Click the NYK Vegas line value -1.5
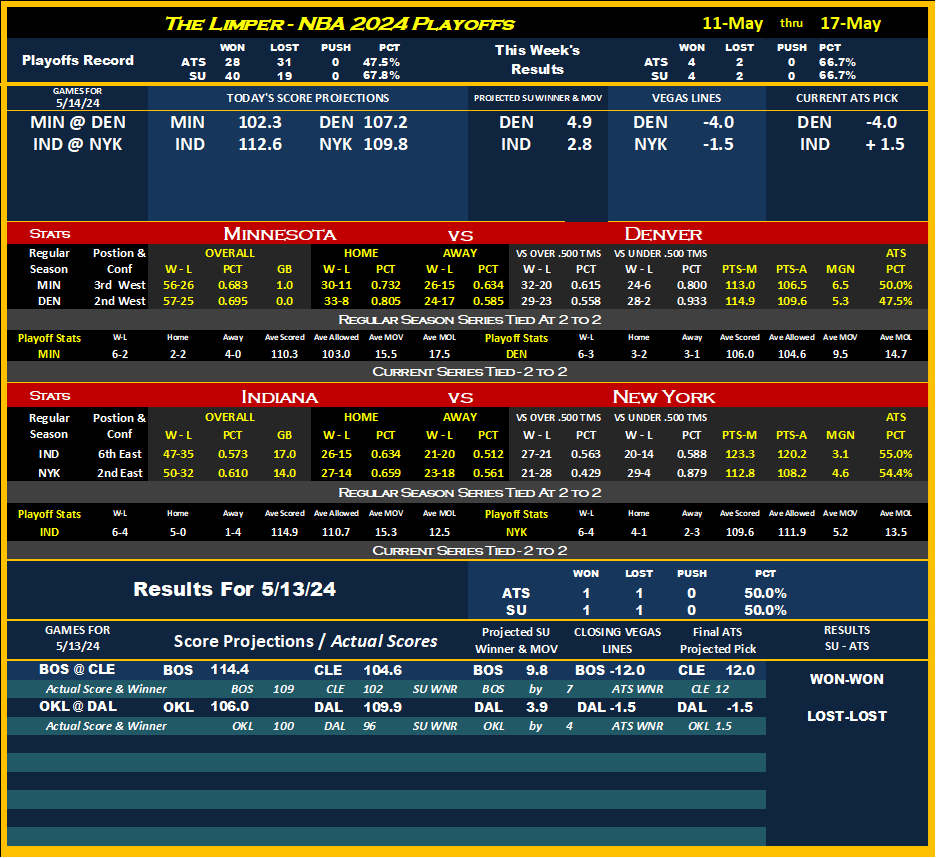The width and height of the screenshot is (936, 858). pyautogui.click(x=718, y=144)
